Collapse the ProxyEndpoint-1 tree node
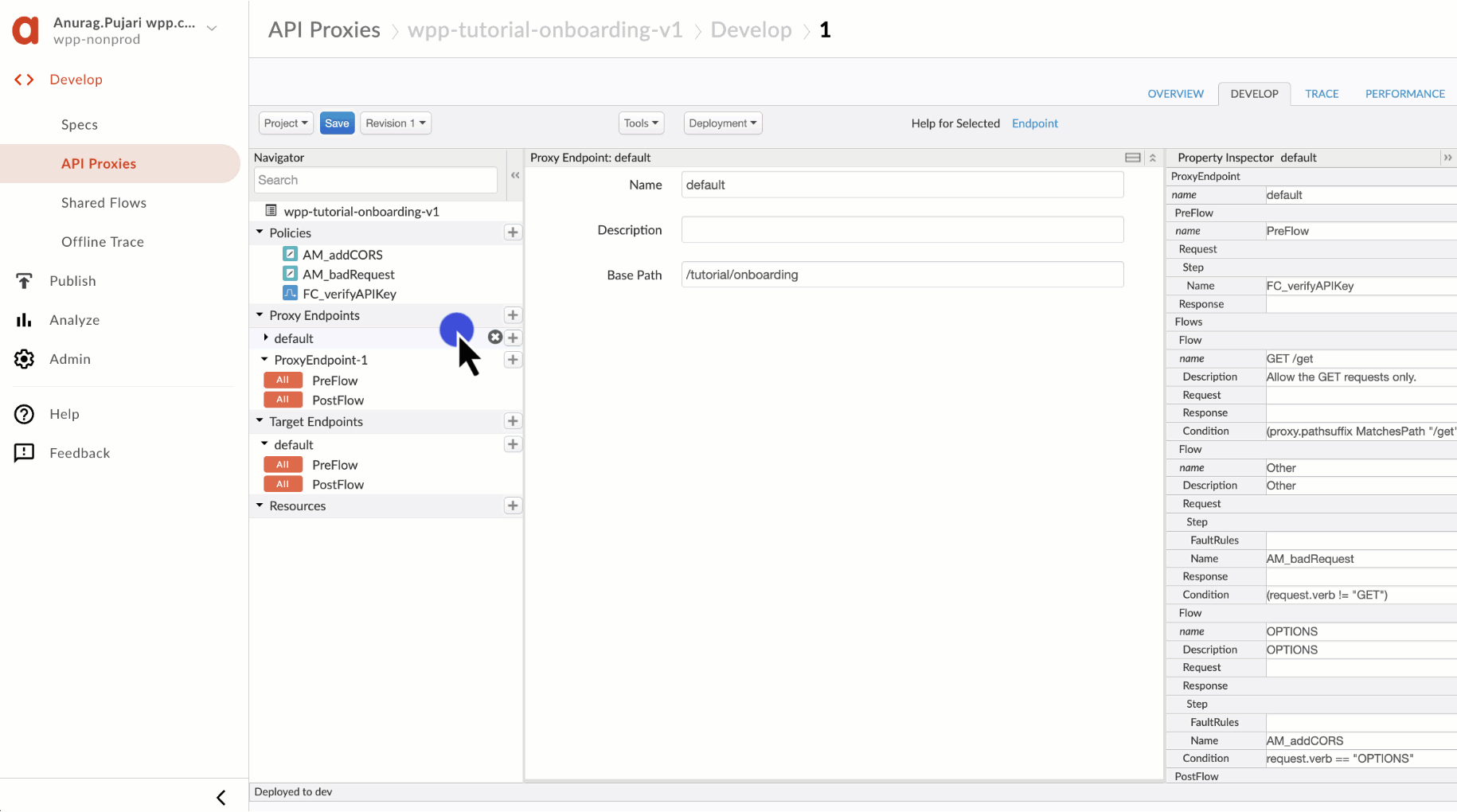The image size is (1457, 812). pyautogui.click(x=264, y=360)
